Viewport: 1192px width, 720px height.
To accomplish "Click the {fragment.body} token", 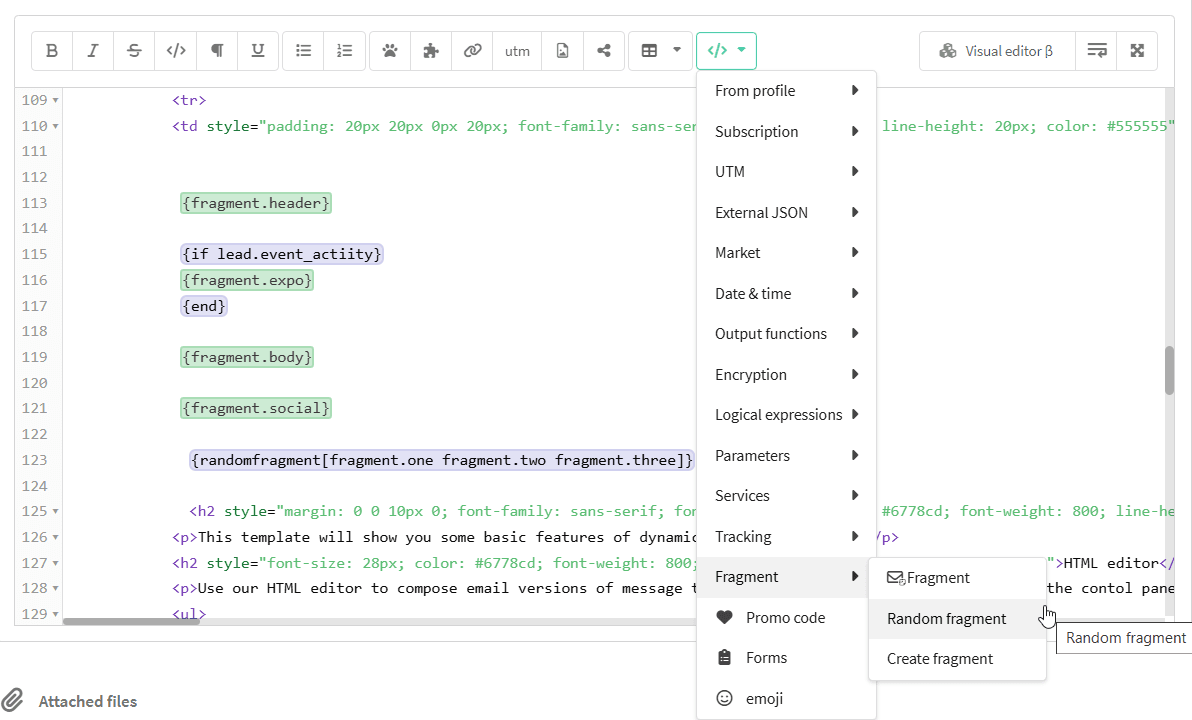I will point(247,357).
